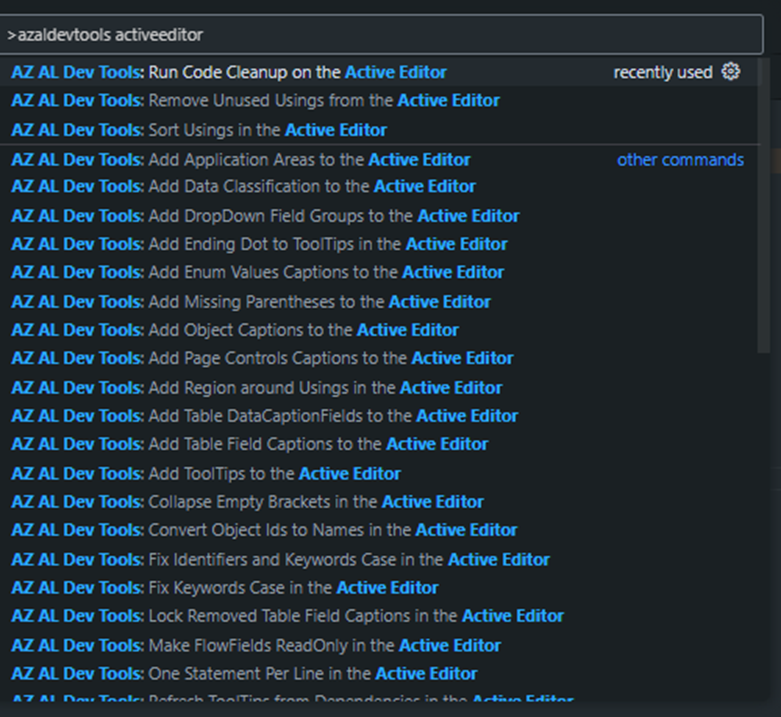Viewport: 781px width, 717px height.
Task: Select Add Ending Dot to ToolTips command
Action: click(x=380, y=244)
